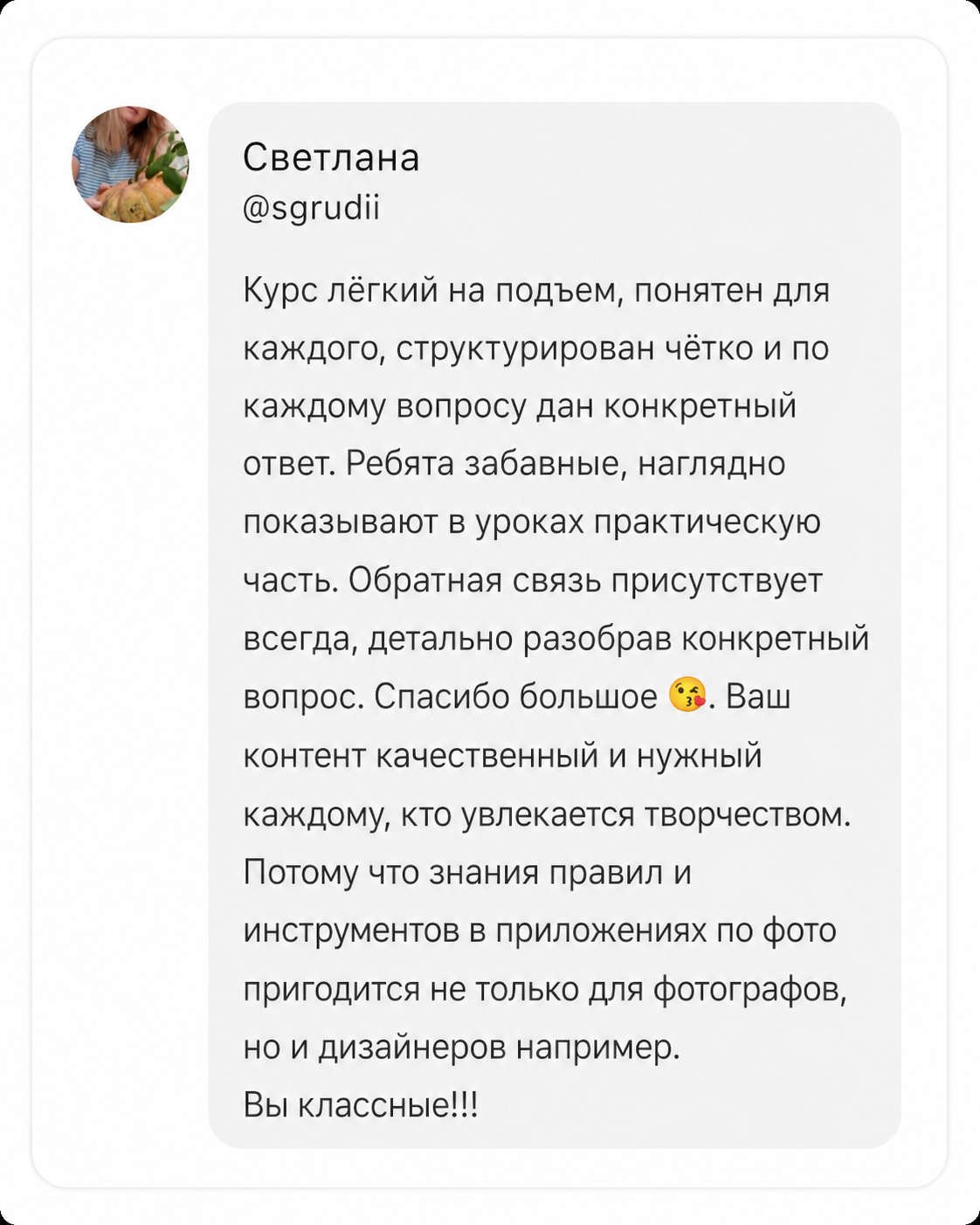
Task: Click the text 'Обратная связь присутствует'
Action: click(x=585, y=580)
